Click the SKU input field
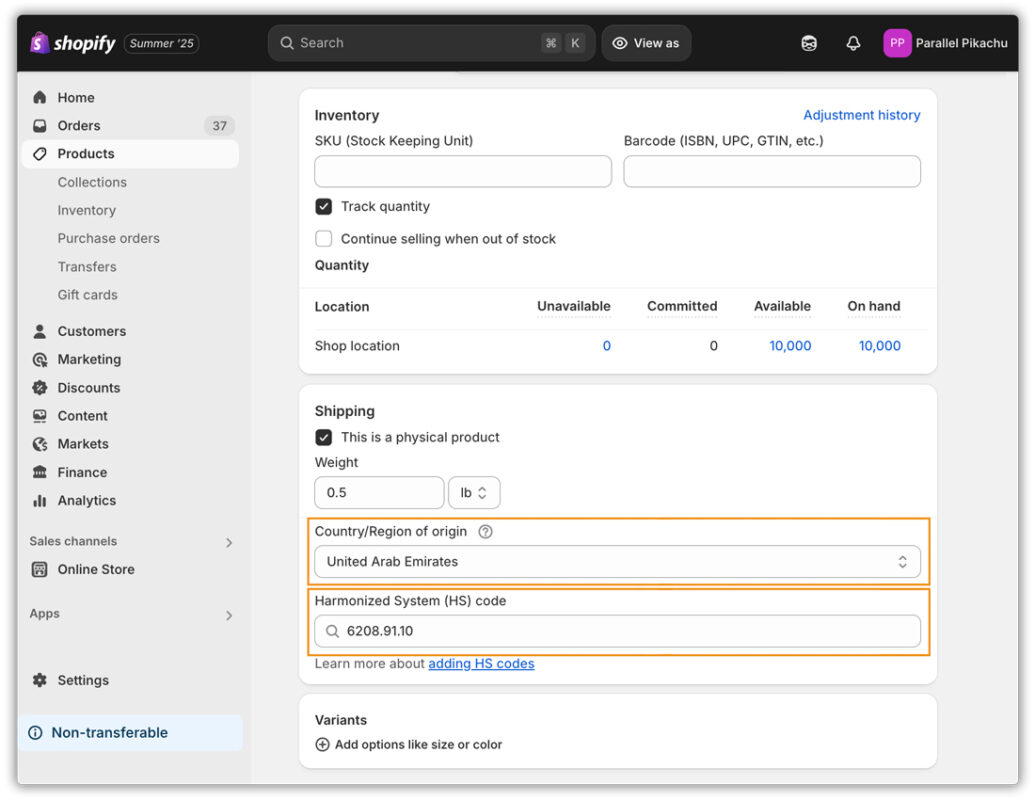1035x800 pixels. pyautogui.click(x=463, y=172)
